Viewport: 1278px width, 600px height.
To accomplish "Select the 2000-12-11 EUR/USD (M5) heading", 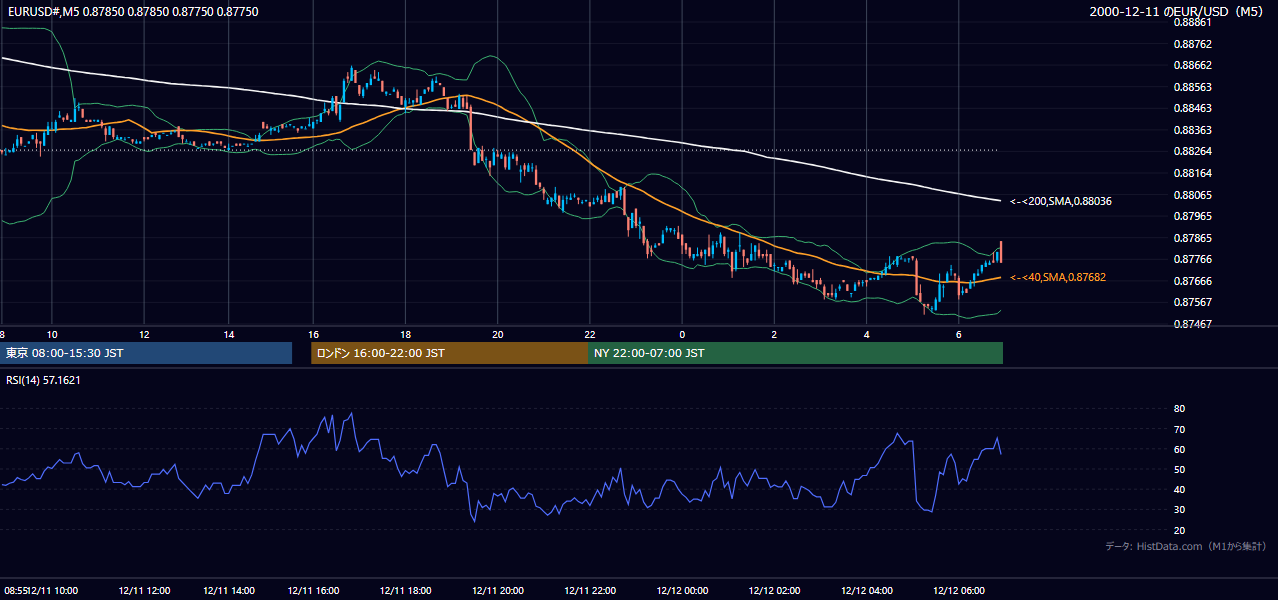I will [x=1178, y=12].
